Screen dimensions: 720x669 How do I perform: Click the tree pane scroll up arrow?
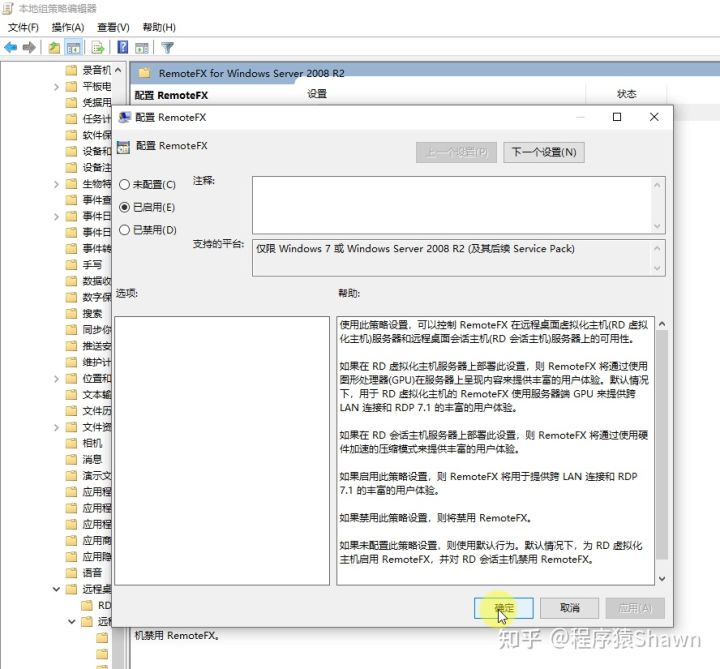[x=118, y=70]
